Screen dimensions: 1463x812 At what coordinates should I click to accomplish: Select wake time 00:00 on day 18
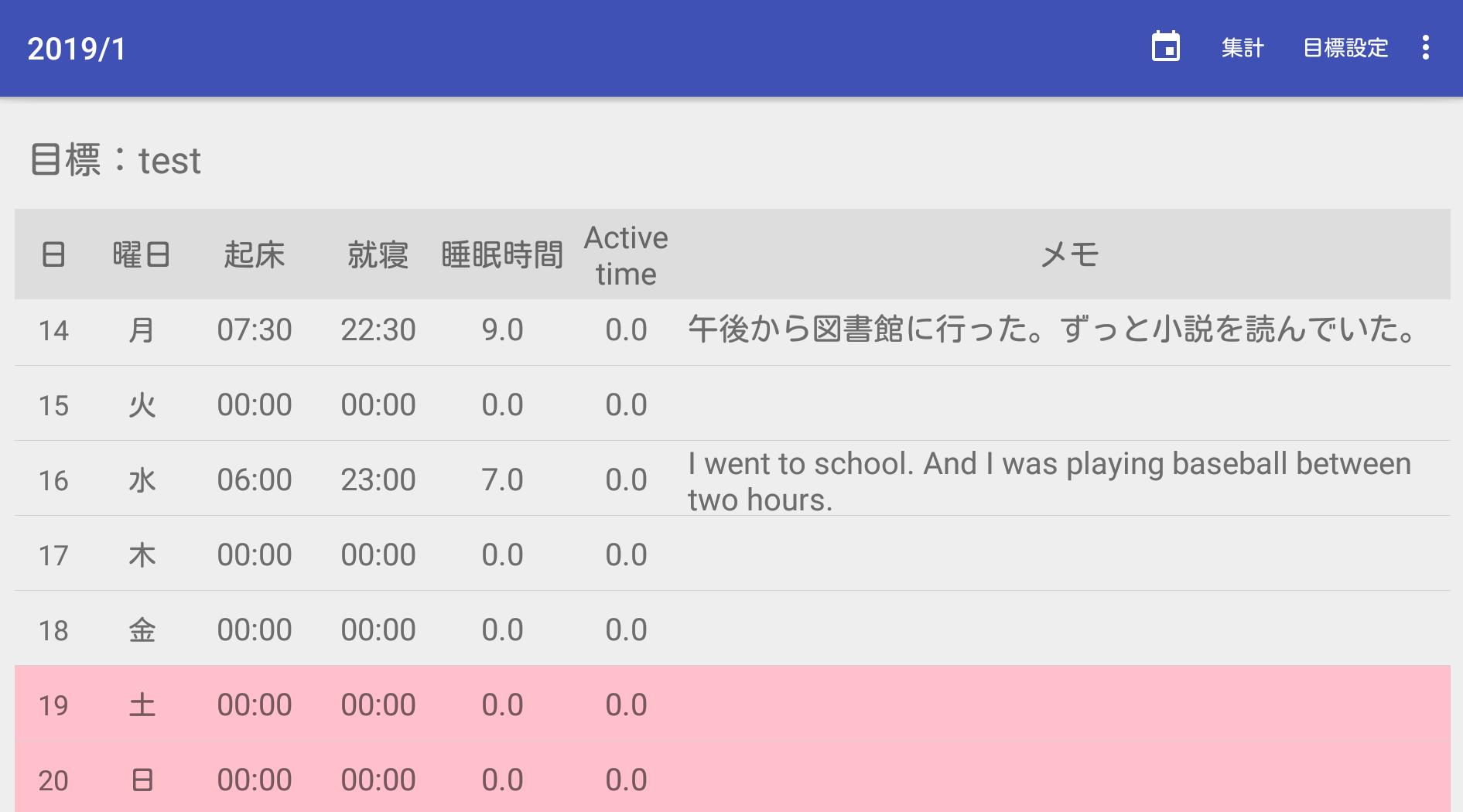pos(255,630)
